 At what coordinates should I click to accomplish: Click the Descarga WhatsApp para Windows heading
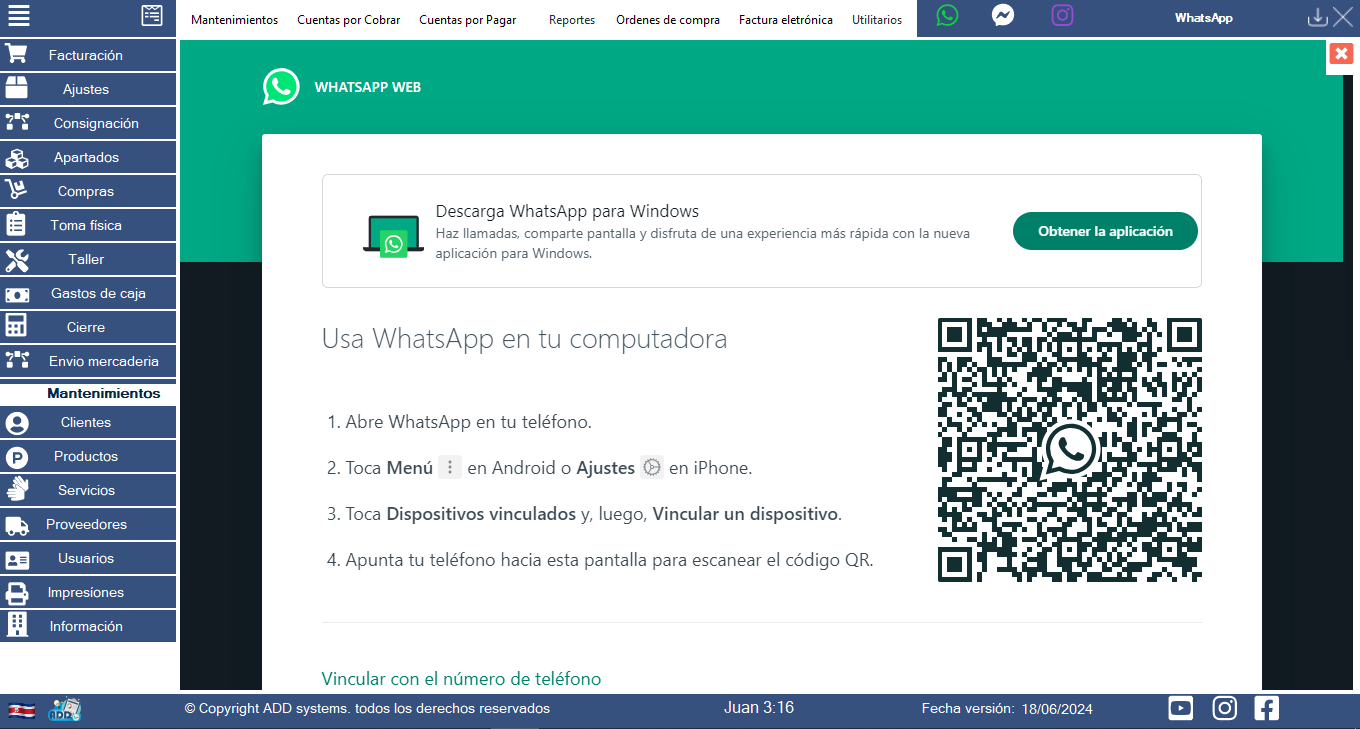click(567, 211)
